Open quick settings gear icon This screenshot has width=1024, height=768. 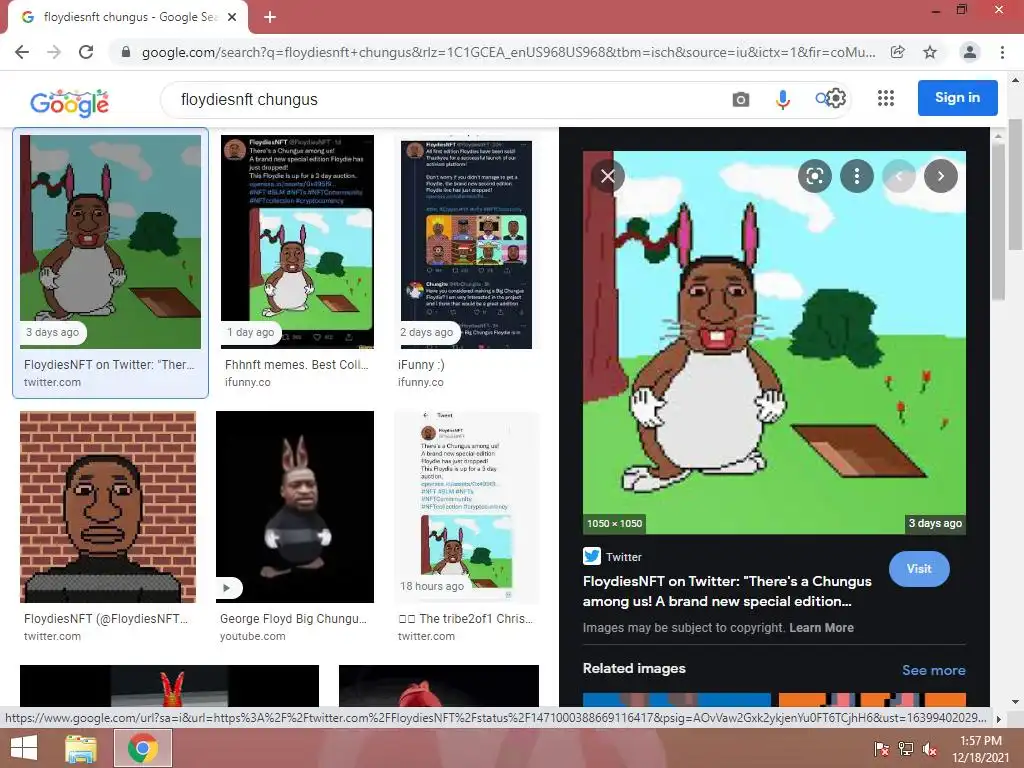click(837, 98)
